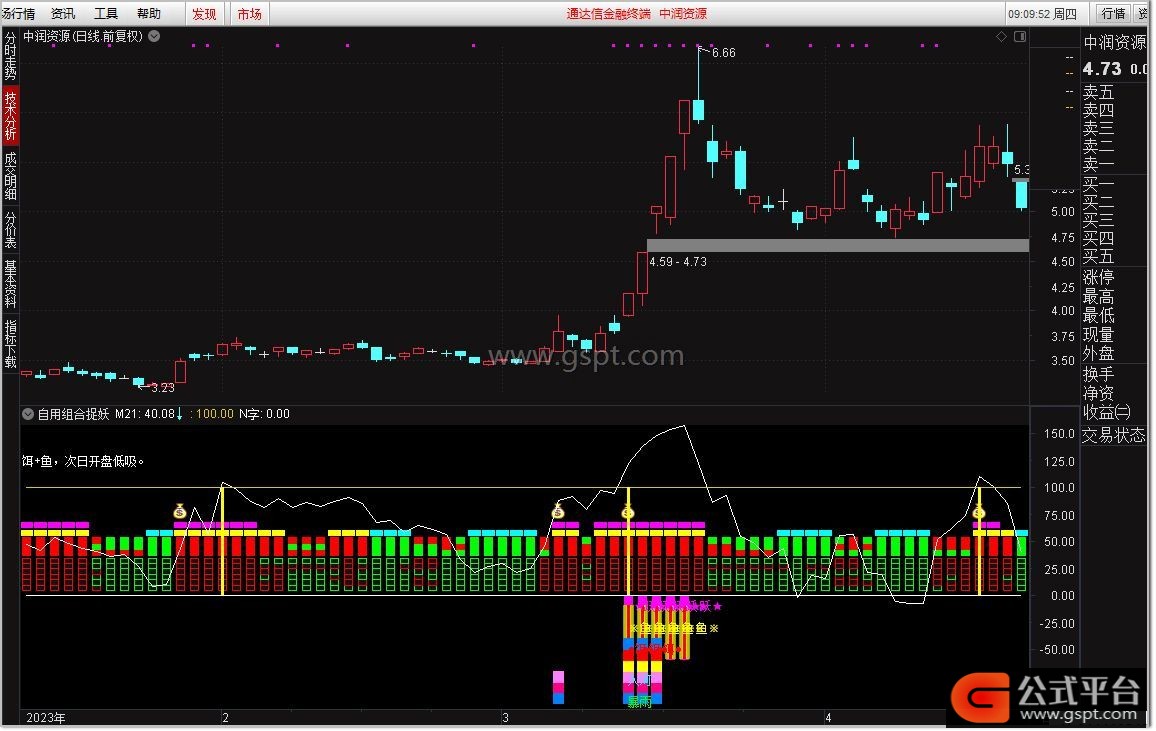Click the 买五 row in the order book
This screenshot has height=731, width=1156.
pyautogui.click(x=1098, y=256)
